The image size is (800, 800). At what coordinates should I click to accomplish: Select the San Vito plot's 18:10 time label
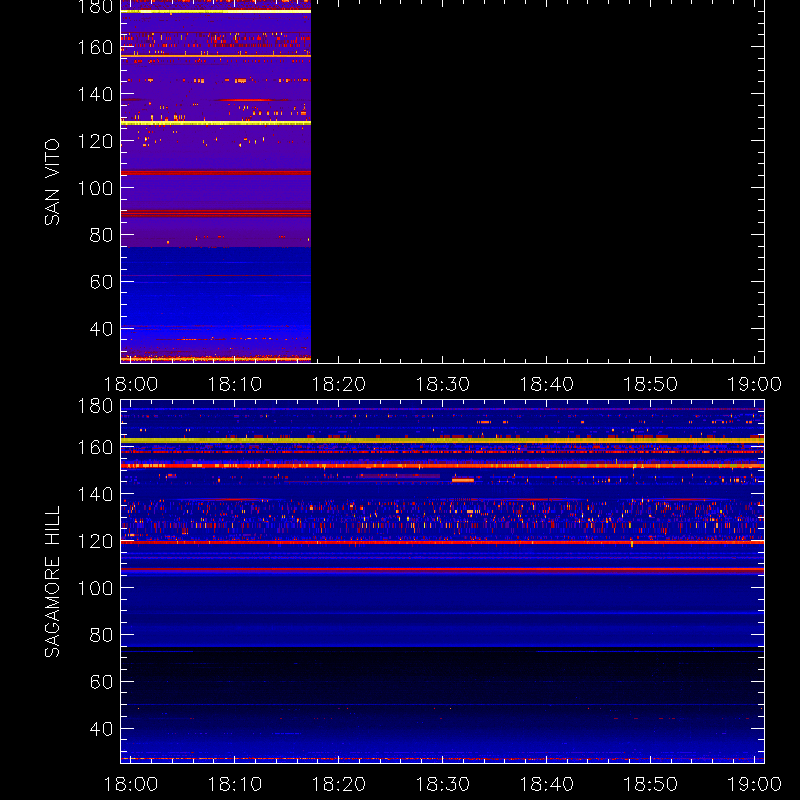[x=235, y=384]
